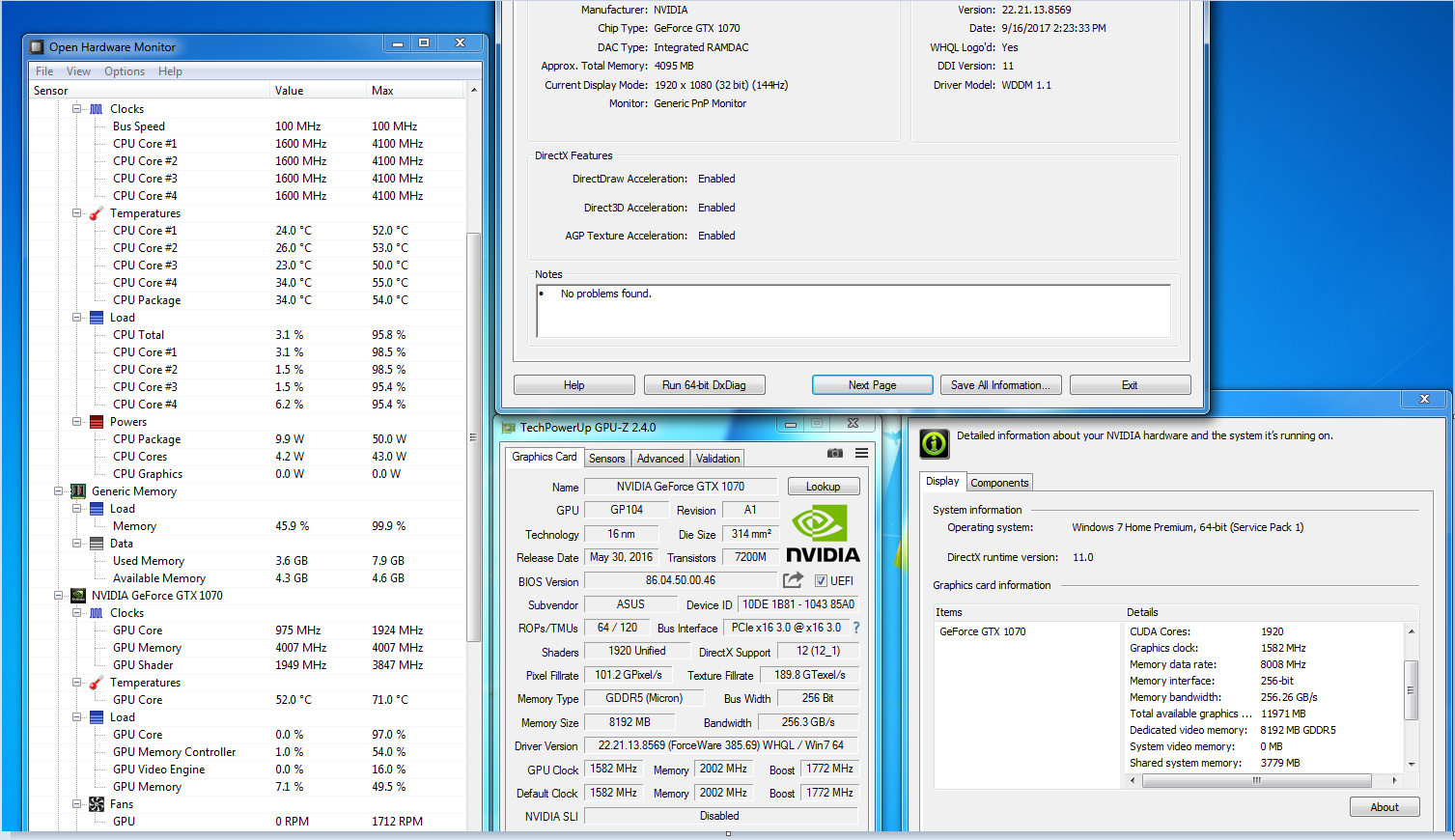Click the Load icon heading the GPU Video Engine group
This screenshot has height=840, width=1455.
pos(97,717)
